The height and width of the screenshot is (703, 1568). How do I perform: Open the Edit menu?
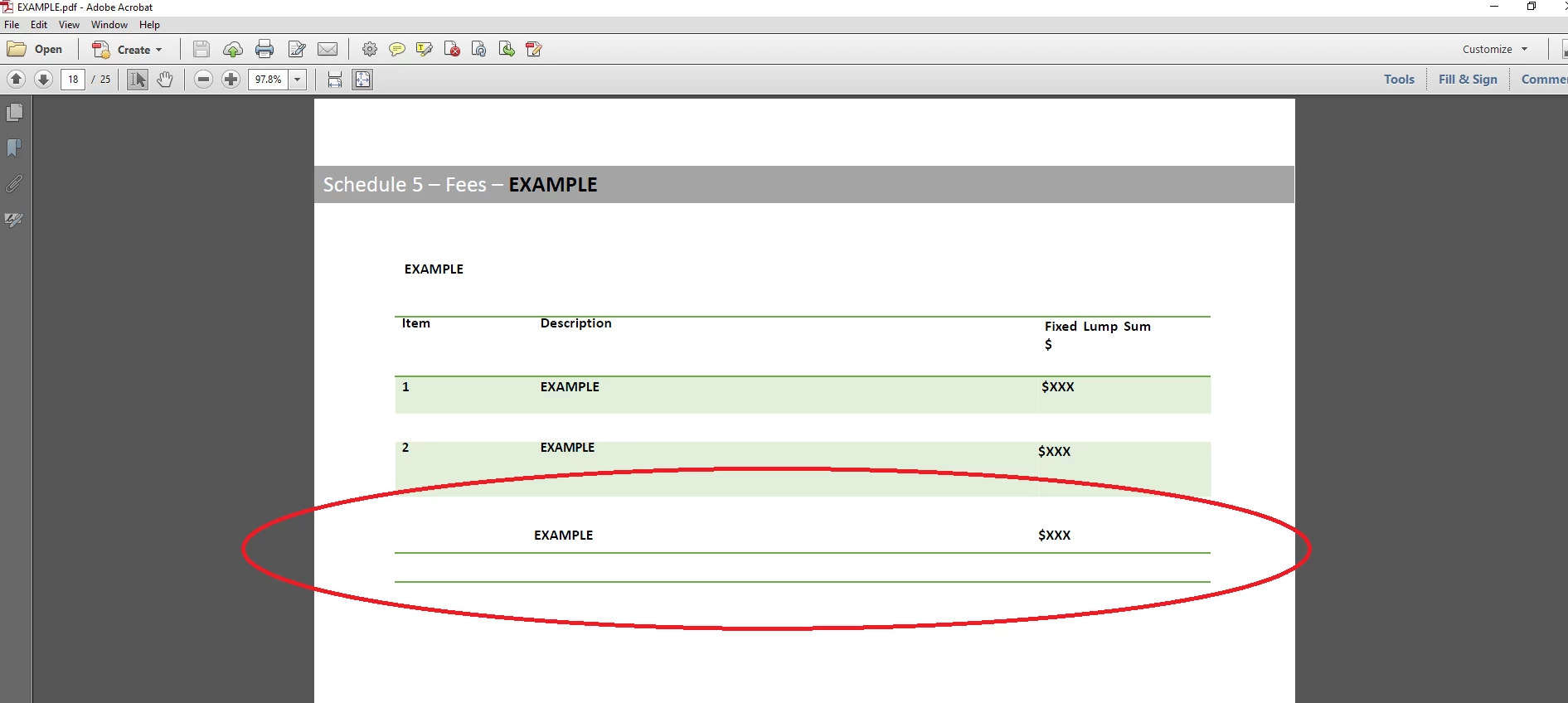(x=39, y=25)
